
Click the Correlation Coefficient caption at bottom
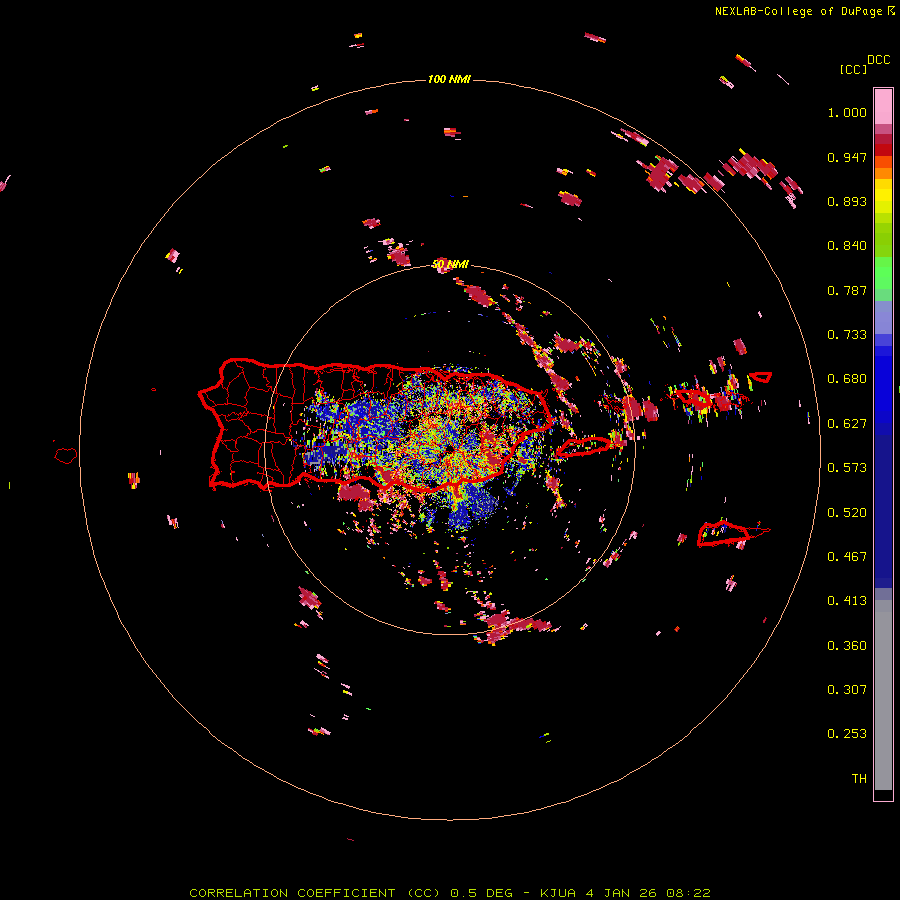click(450, 893)
